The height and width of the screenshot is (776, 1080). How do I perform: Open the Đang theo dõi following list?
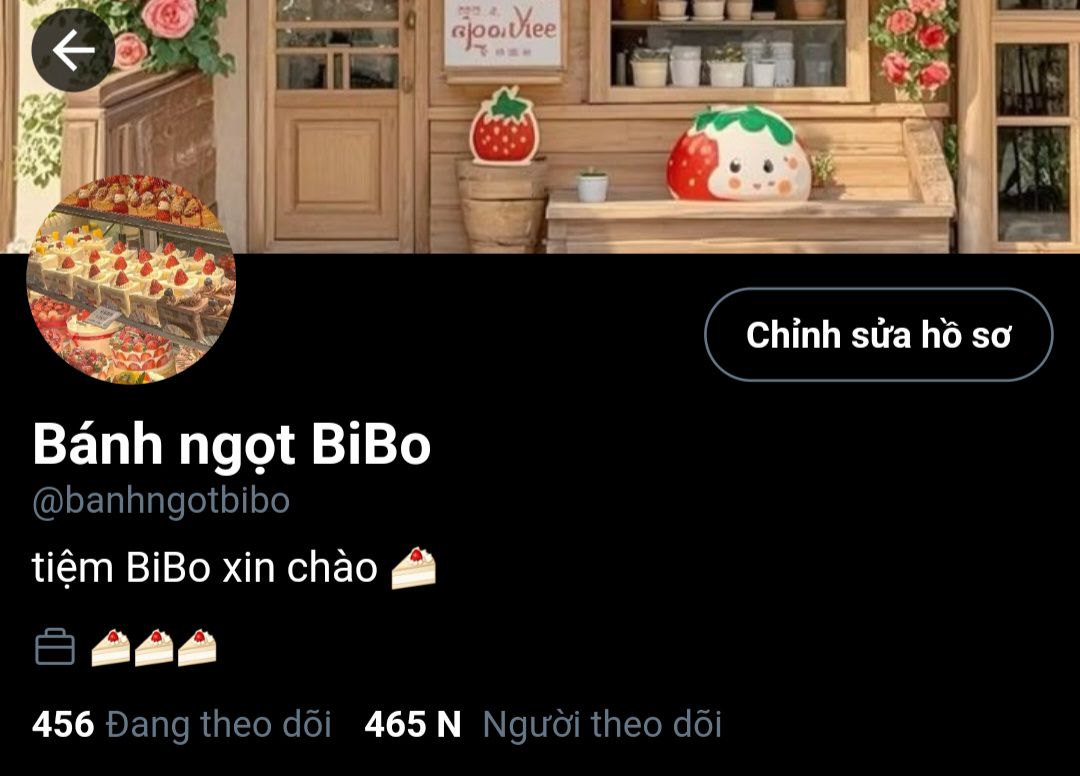(219, 725)
